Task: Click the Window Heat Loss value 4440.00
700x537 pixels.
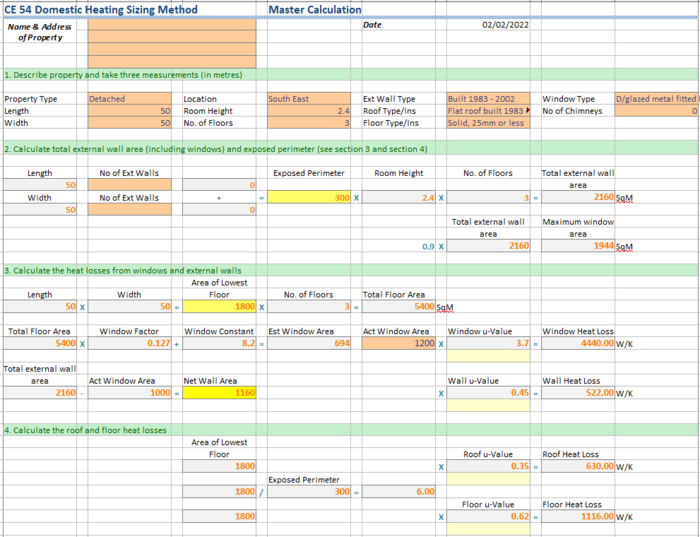Action: 578,343
